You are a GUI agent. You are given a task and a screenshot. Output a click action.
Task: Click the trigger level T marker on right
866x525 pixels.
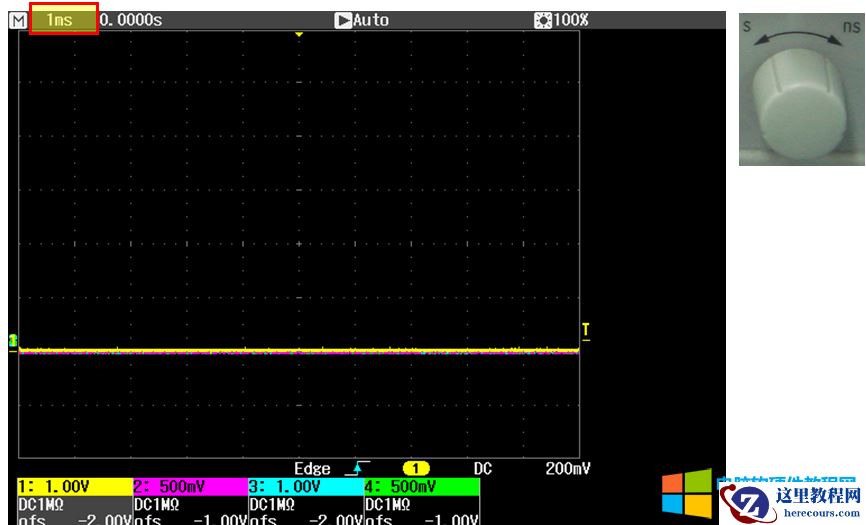pyautogui.click(x=586, y=331)
